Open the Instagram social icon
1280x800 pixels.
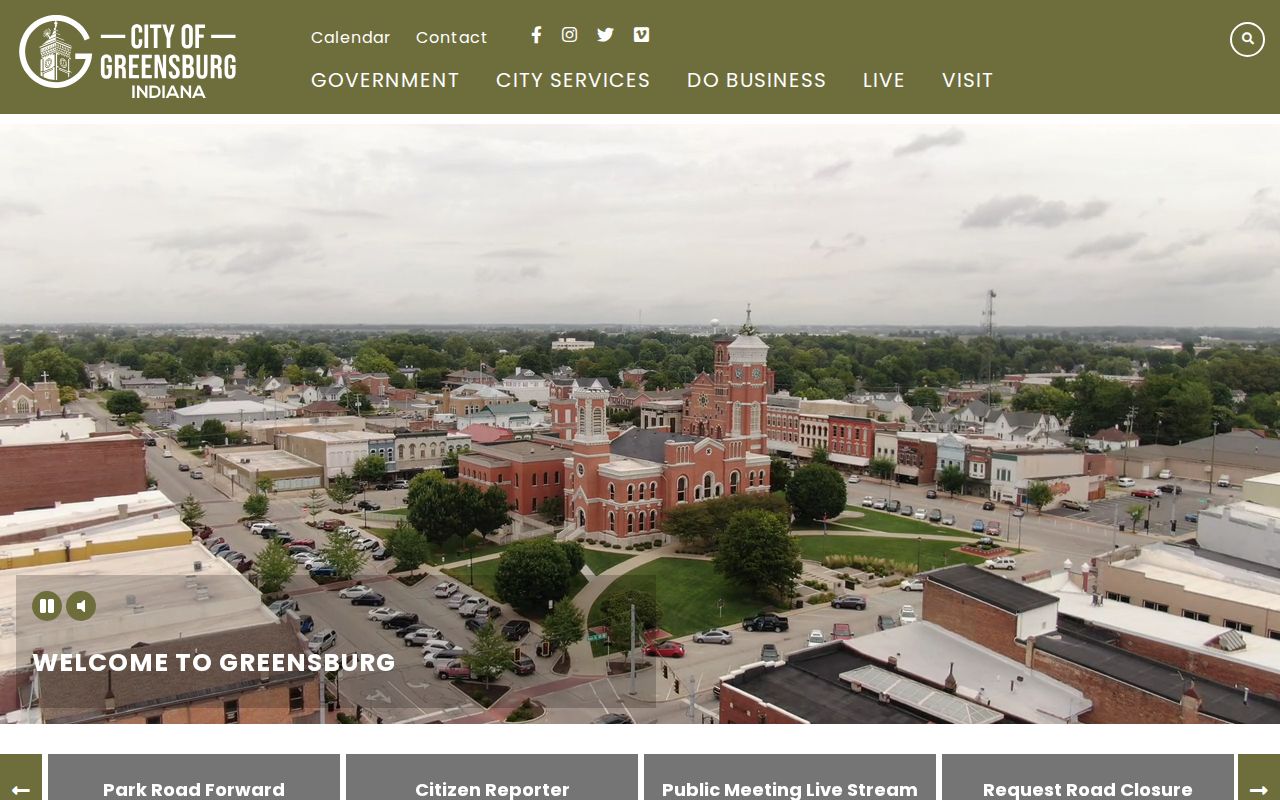click(x=569, y=35)
